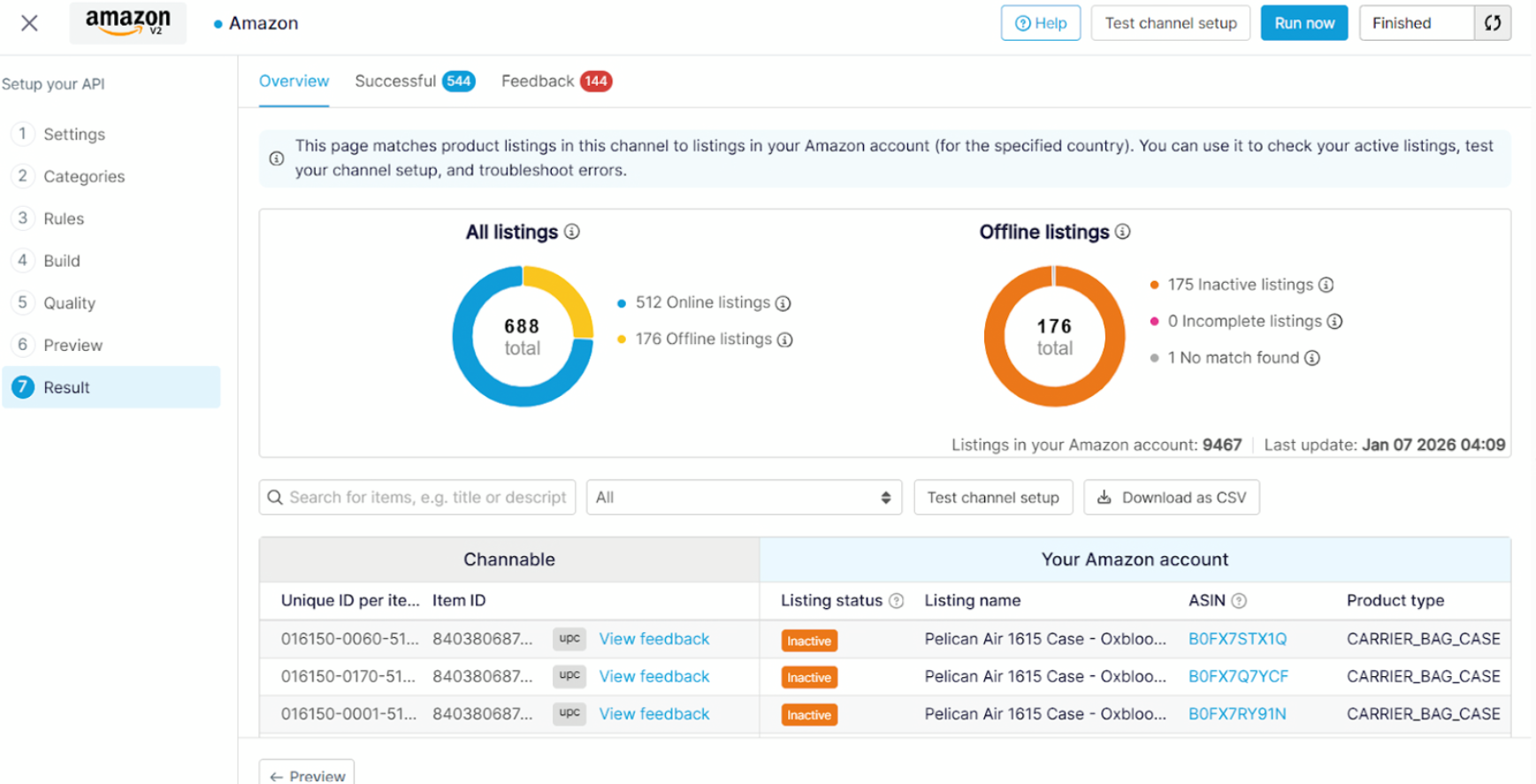Click help icon next to Listing status column
The width and height of the screenshot is (1536, 784).
click(x=896, y=601)
